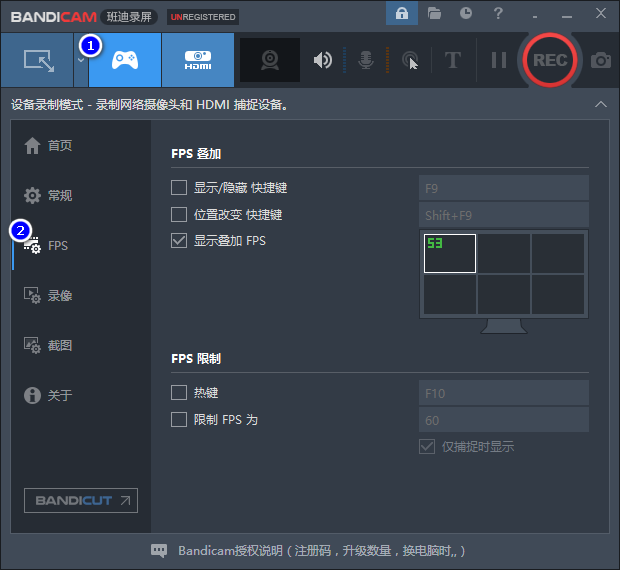Select top-right FPS overlay position
The width and height of the screenshot is (620, 570).
click(x=558, y=253)
